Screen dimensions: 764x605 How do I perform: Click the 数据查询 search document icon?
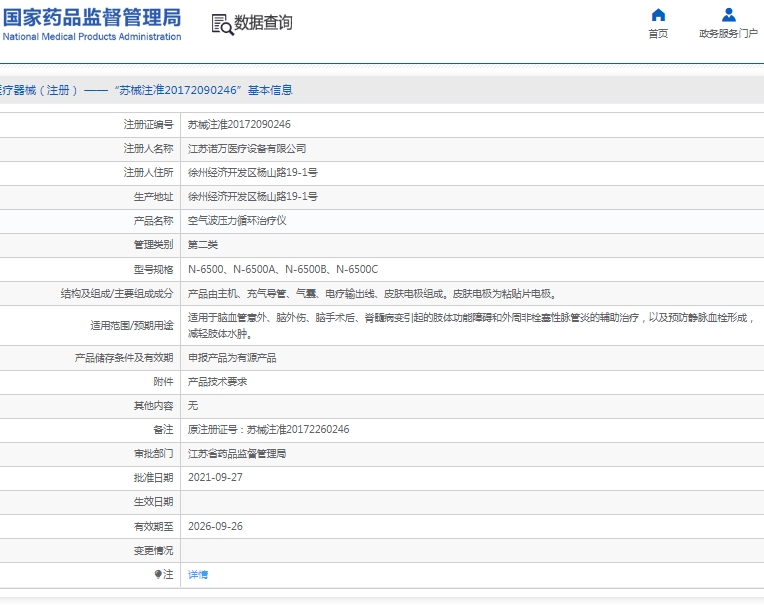[222, 24]
